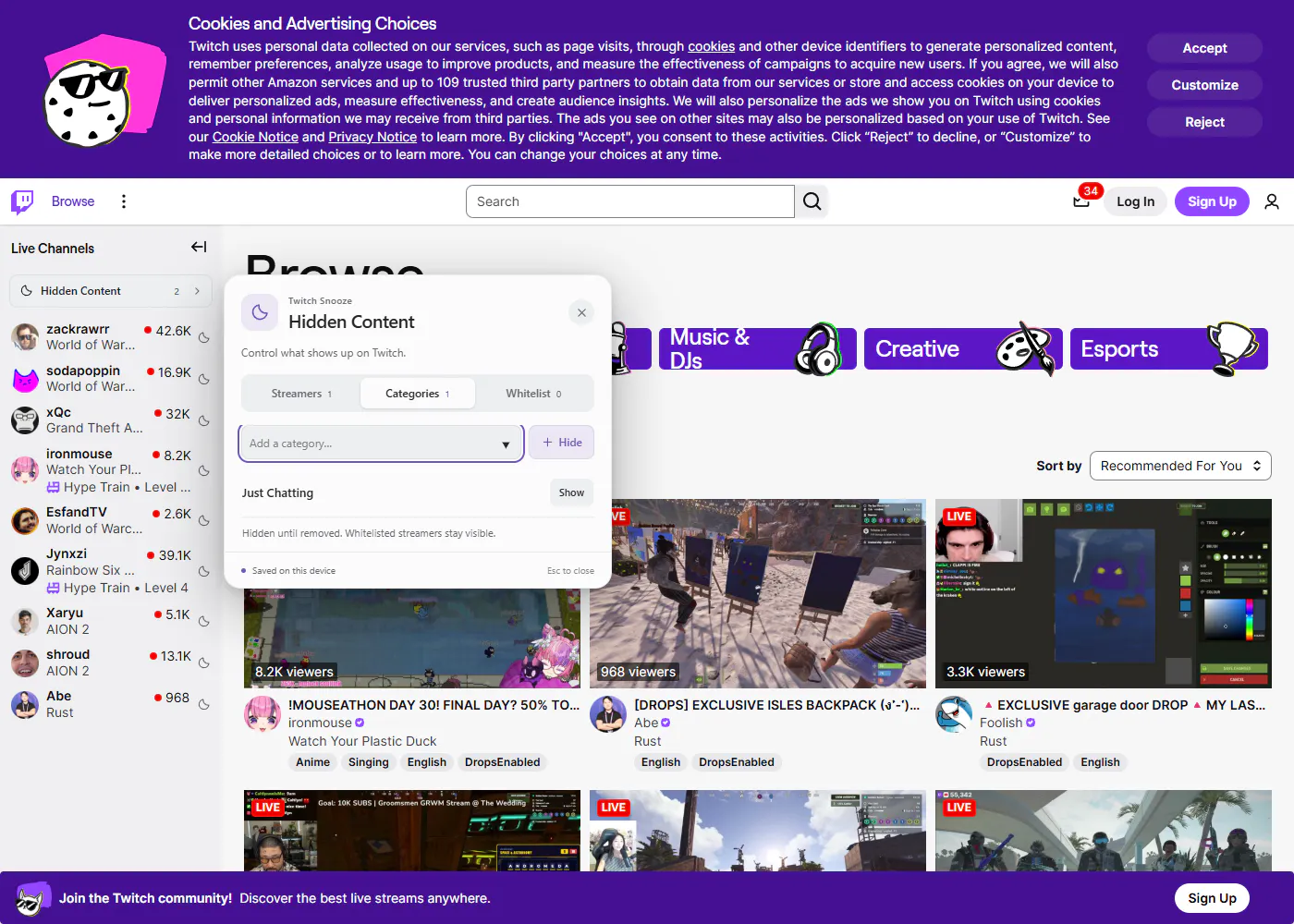Click the Log In button

pos(1135,201)
